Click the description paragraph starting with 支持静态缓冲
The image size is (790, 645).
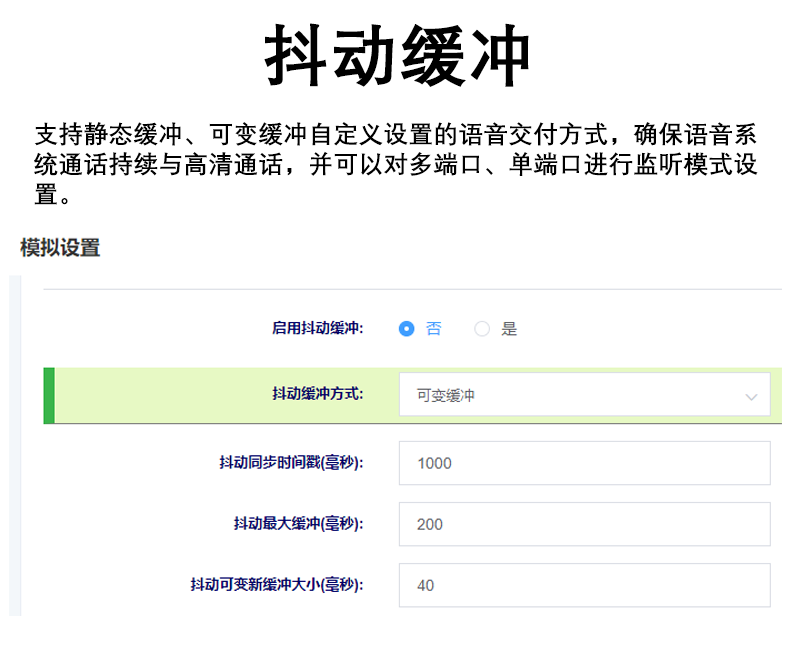tap(395, 164)
